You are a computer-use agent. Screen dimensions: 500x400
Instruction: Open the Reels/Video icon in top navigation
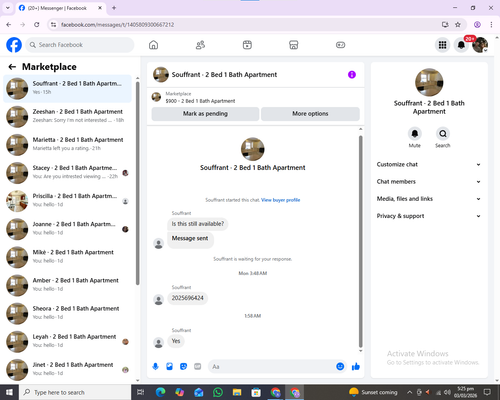pyautogui.click(x=247, y=45)
